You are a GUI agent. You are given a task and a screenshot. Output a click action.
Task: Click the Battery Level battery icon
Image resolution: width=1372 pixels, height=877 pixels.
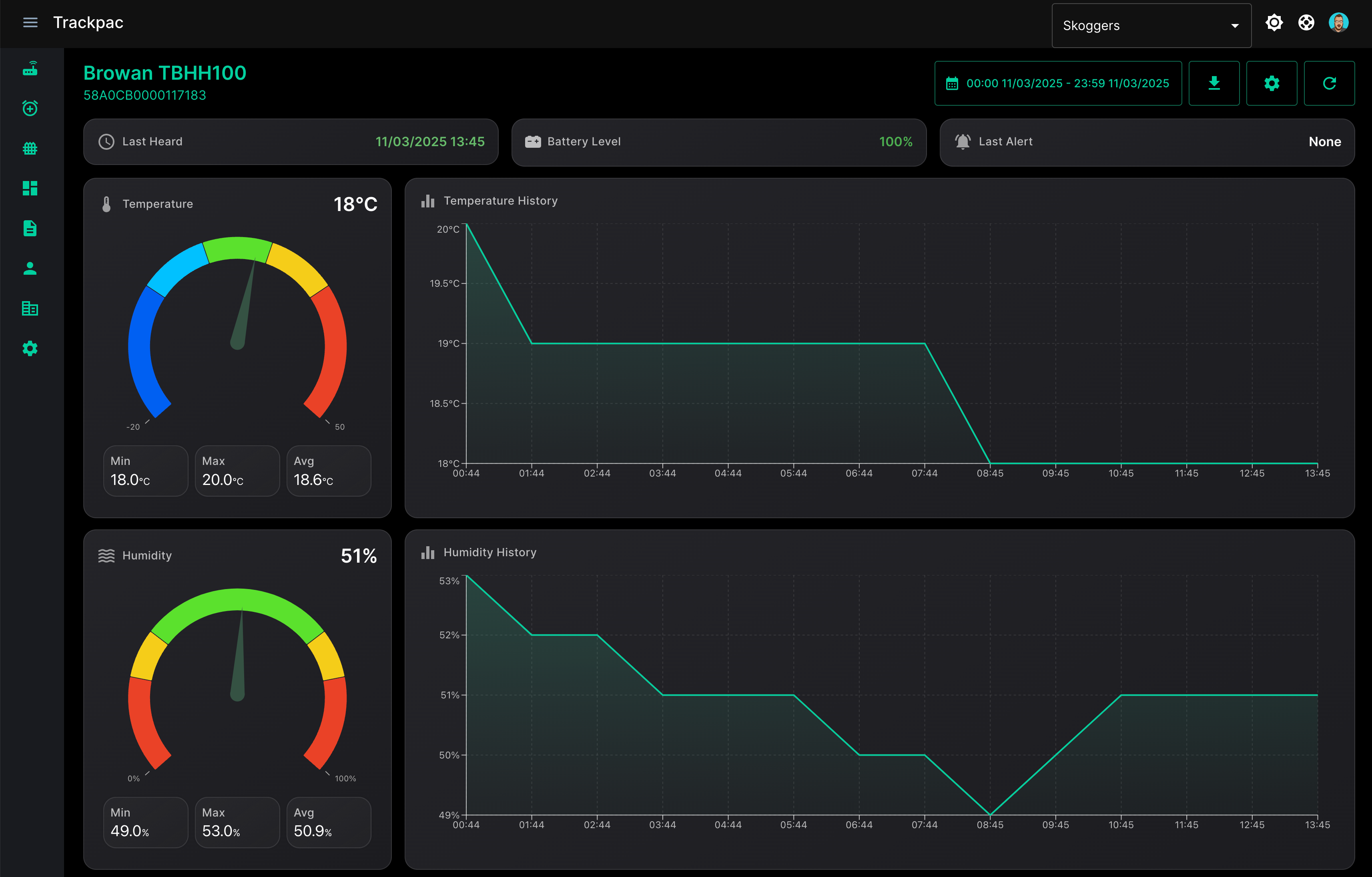point(533,141)
